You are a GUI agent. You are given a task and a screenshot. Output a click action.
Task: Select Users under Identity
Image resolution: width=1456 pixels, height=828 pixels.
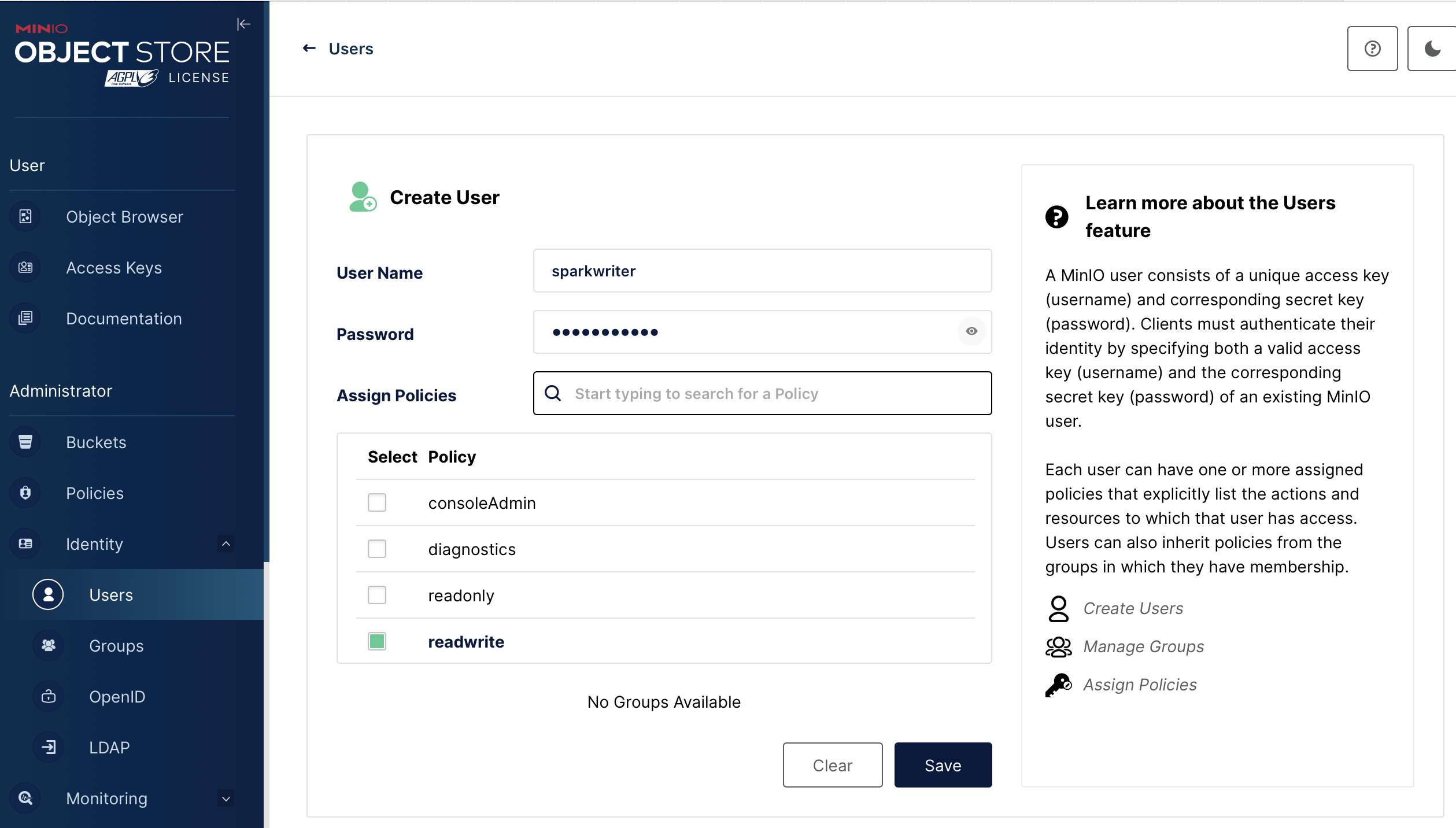(x=111, y=595)
